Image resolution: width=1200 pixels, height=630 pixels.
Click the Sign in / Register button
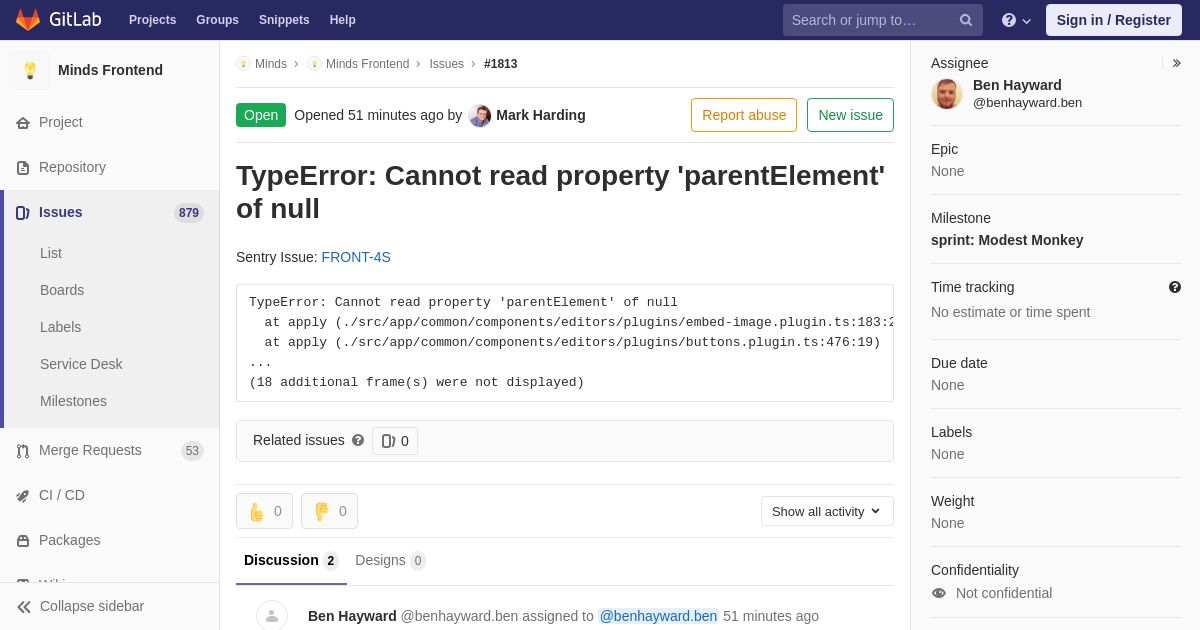(x=1114, y=20)
